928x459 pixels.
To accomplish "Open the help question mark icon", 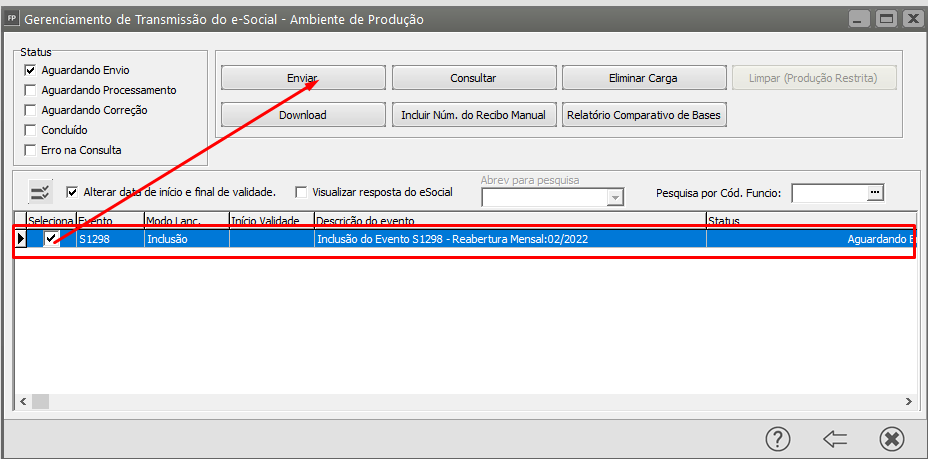I will (x=778, y=439).
